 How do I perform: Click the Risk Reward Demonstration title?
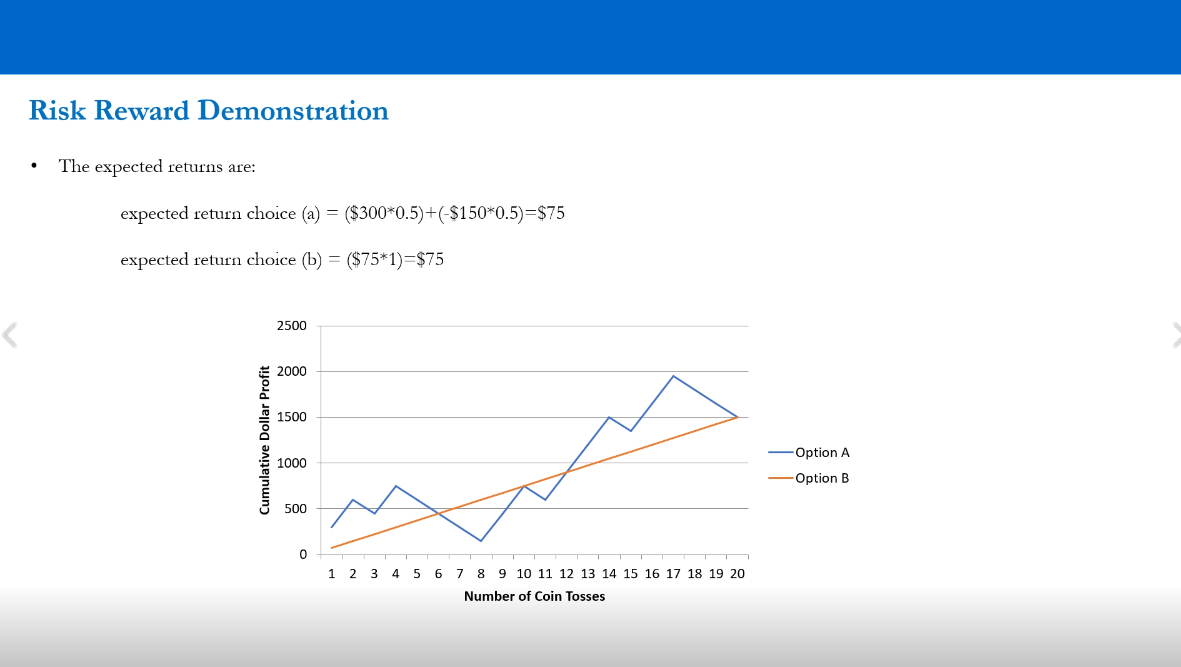(208, 110)
